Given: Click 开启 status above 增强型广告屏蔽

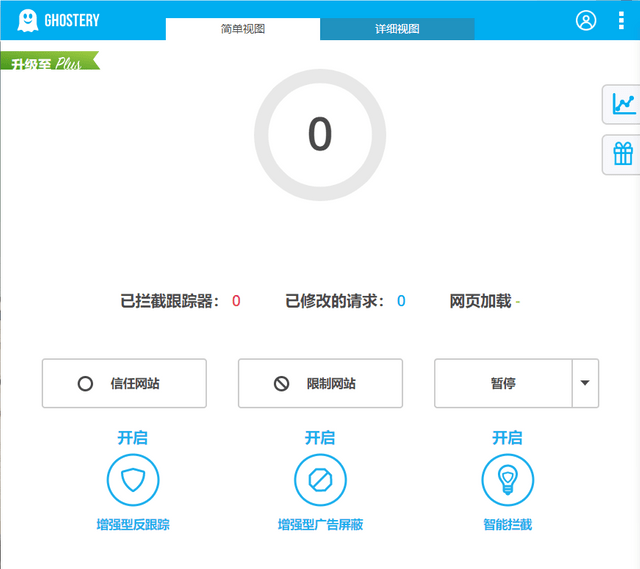Looking at the screenshot, I should (x=320, y=438).
